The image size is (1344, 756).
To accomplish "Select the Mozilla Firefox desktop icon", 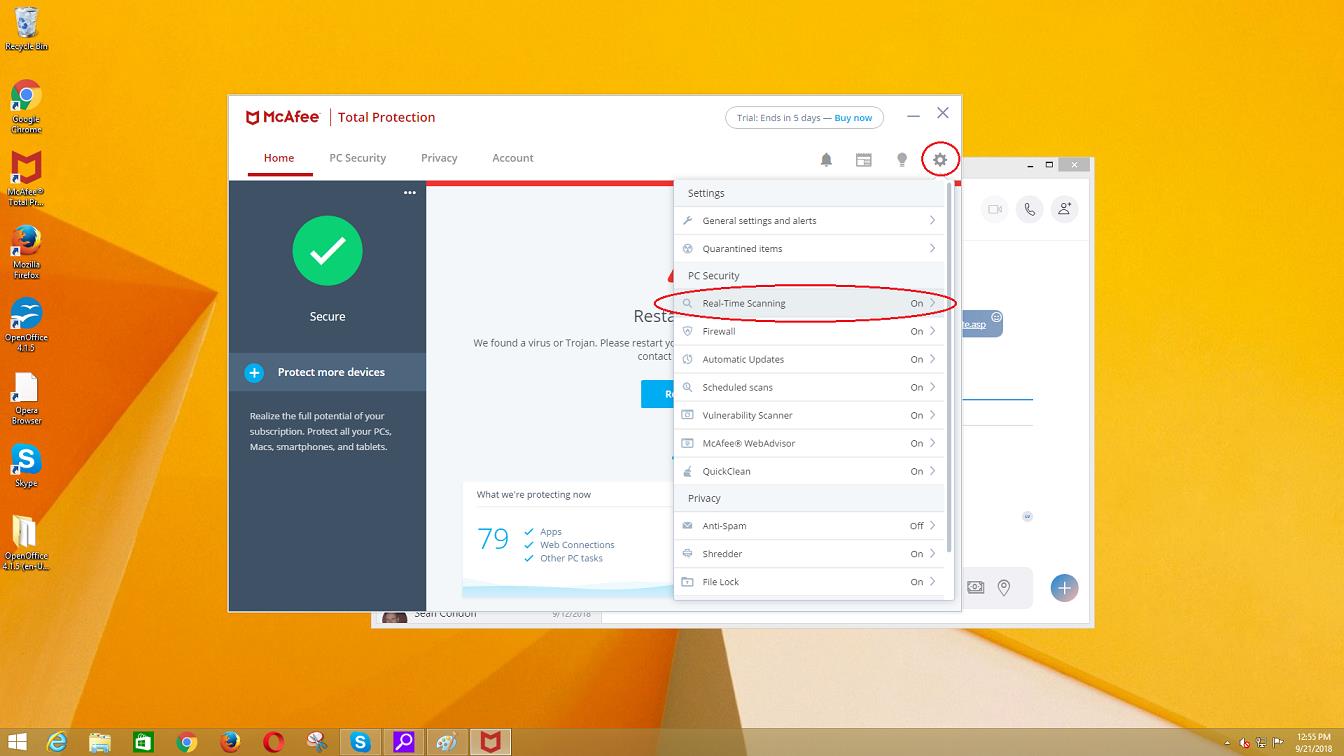I will (26, 253).
